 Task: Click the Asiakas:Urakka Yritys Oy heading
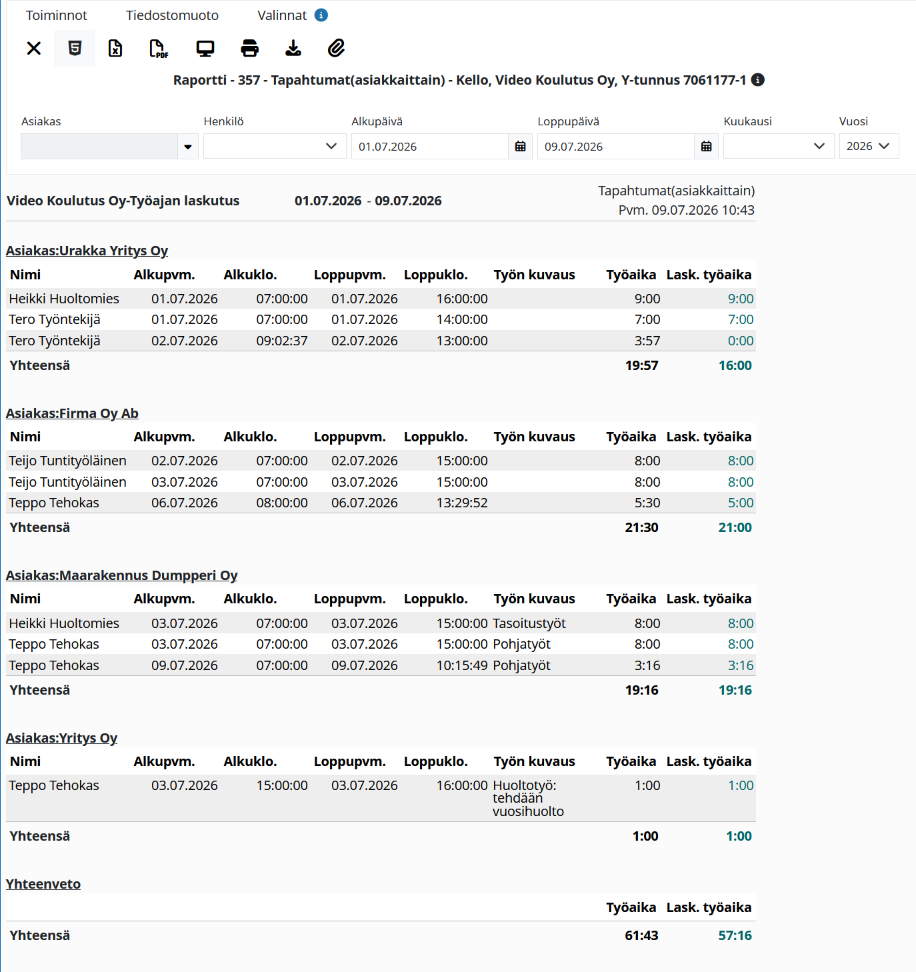[87, 250]
